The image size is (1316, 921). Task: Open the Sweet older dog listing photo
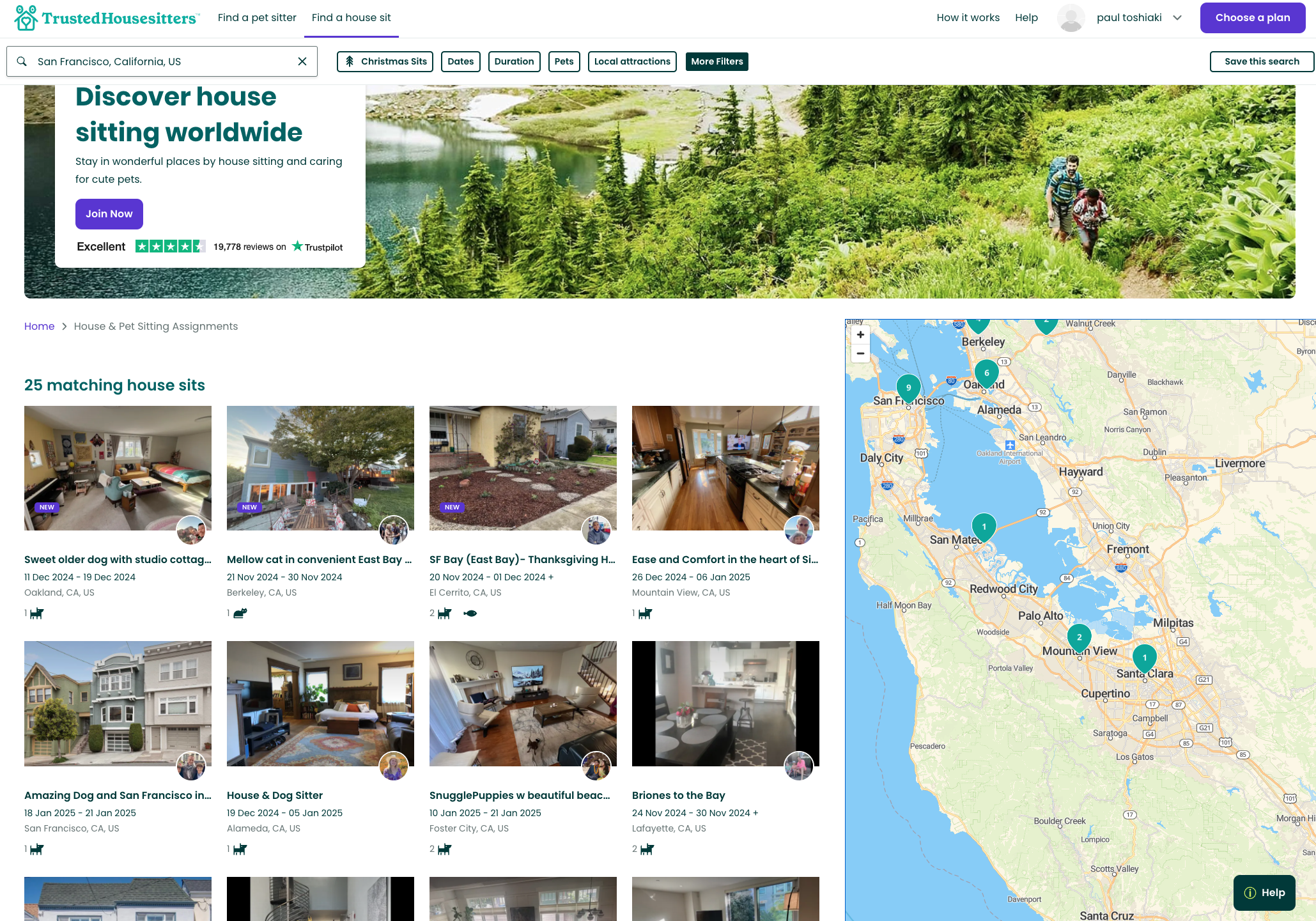[x=118, y=468]
